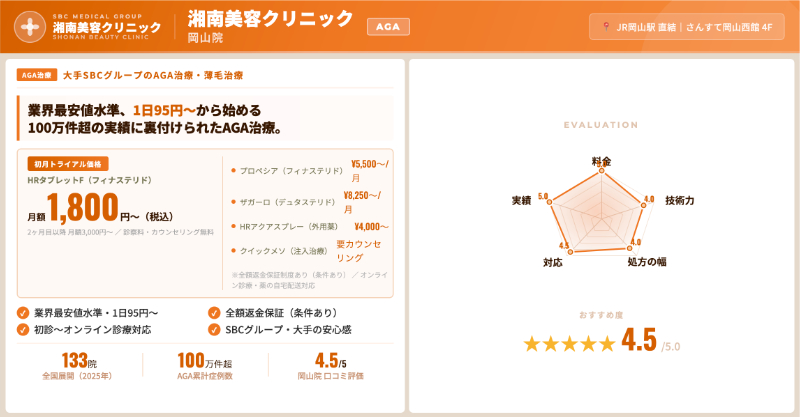Click the orange bullet beside プロペシア（フィナステリド）

(x=233, y=171)
